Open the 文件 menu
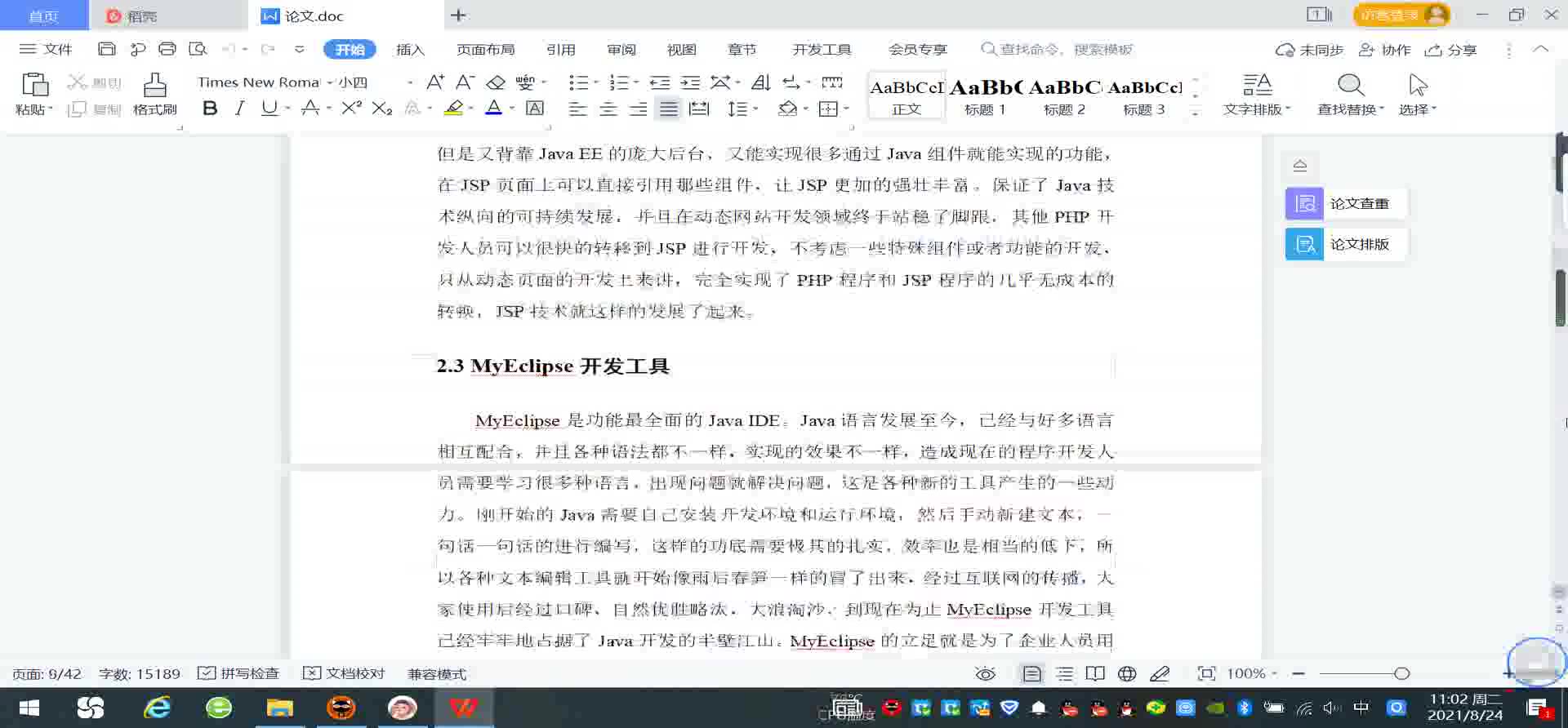The width and height of the screenshot is (1568, 728). pyautogui.click(x=47, y=49)
